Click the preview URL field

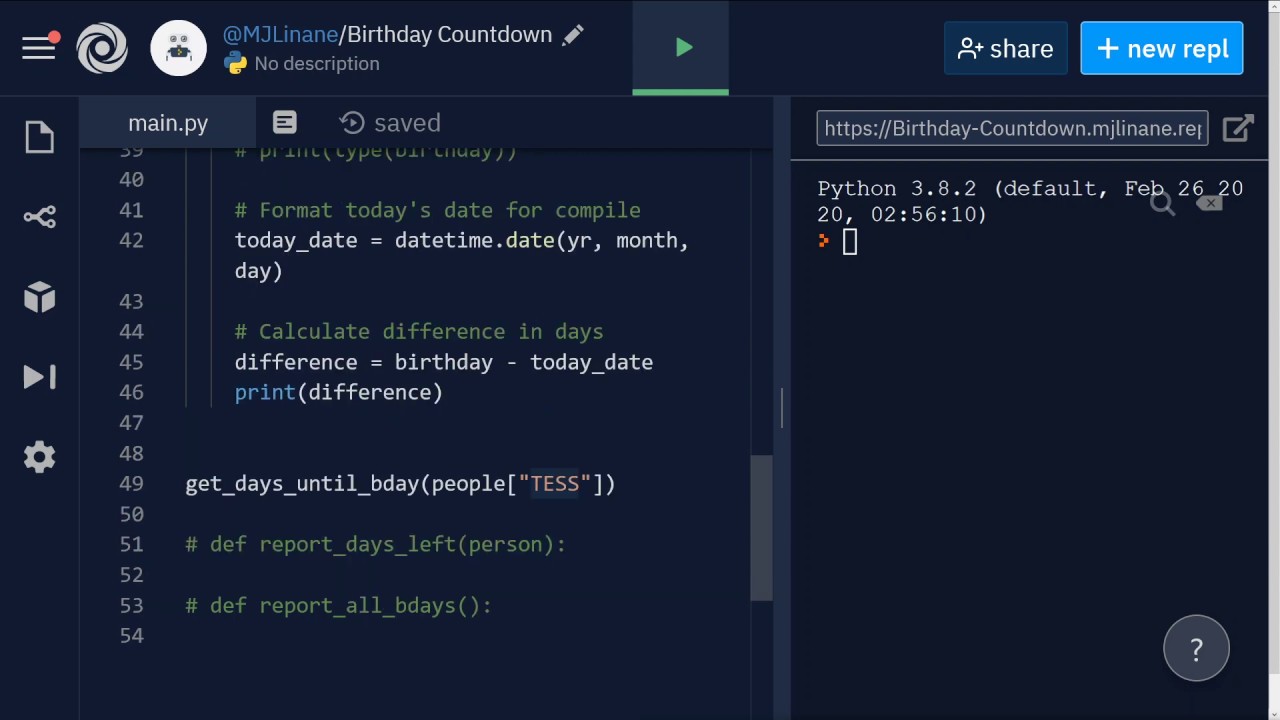point(1012,128)
